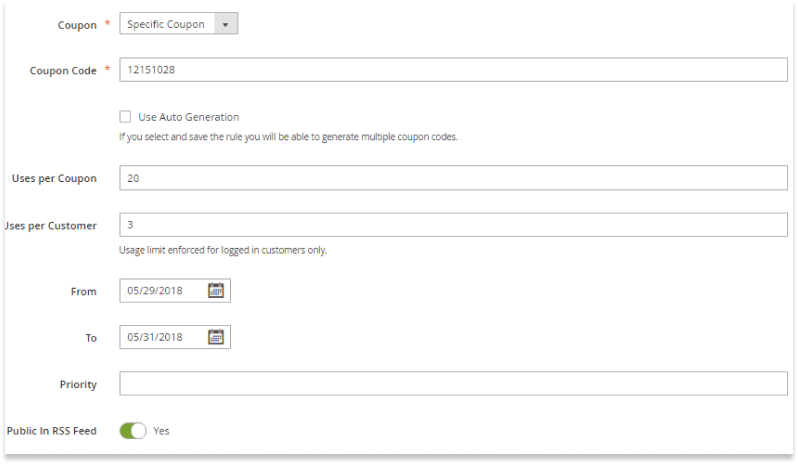Open the Coupon type dropdown arrow
Screen dimensions: 798x464
click(x=225, y=24)
